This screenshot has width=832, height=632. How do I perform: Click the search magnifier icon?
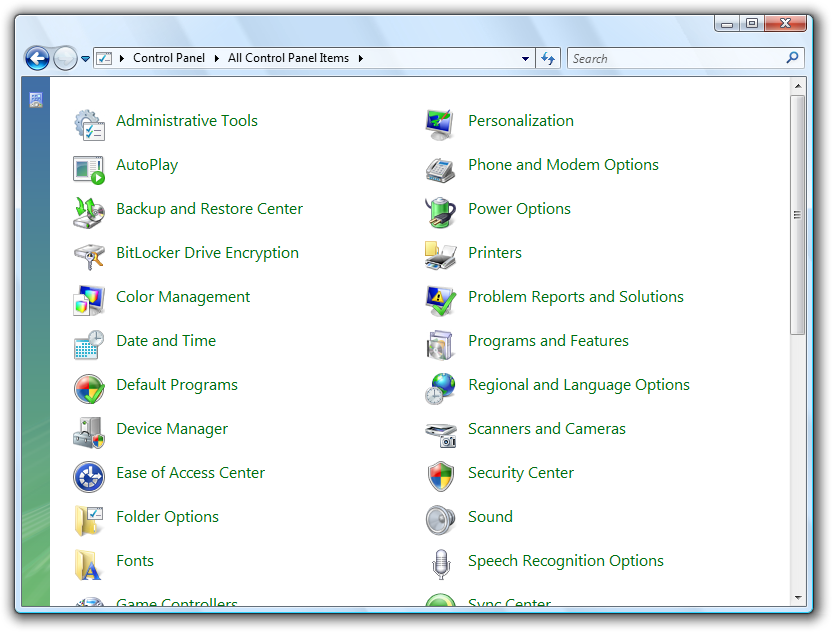point(792,58)
